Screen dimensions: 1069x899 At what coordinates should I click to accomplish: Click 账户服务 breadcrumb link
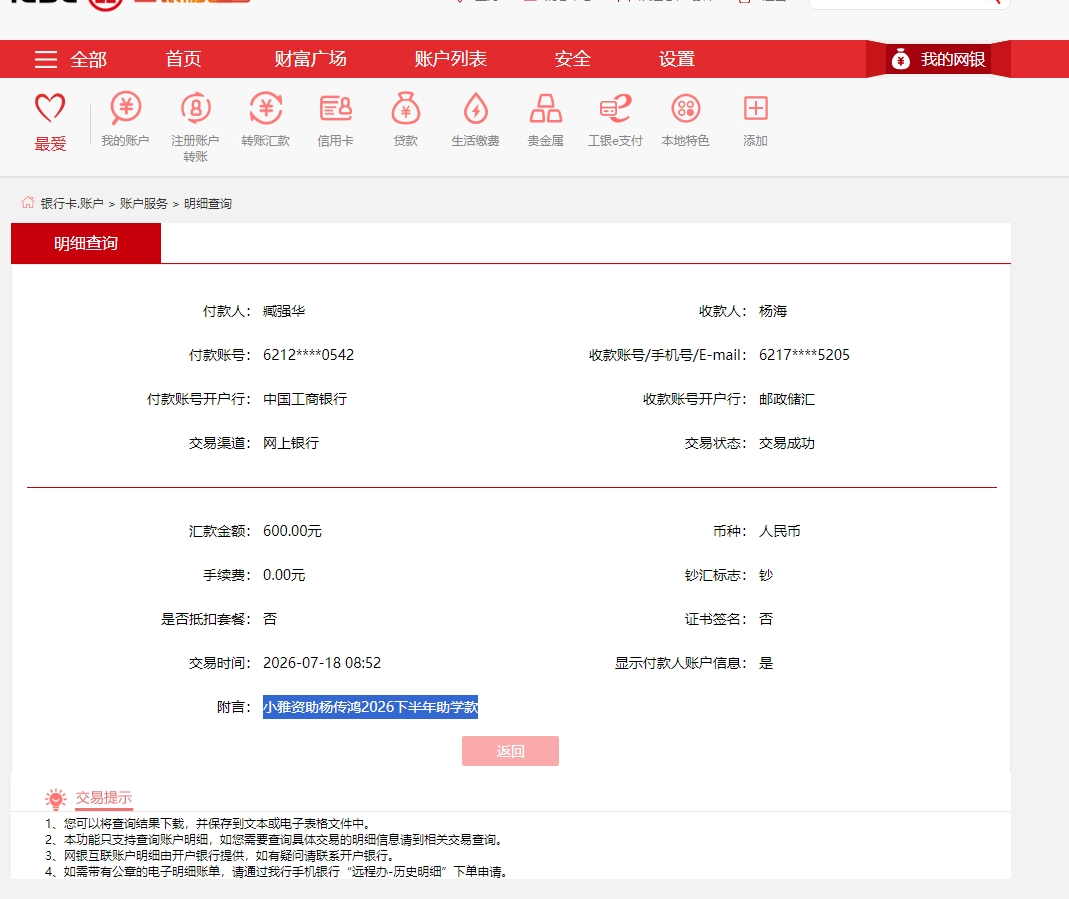(x=144, y=204)
